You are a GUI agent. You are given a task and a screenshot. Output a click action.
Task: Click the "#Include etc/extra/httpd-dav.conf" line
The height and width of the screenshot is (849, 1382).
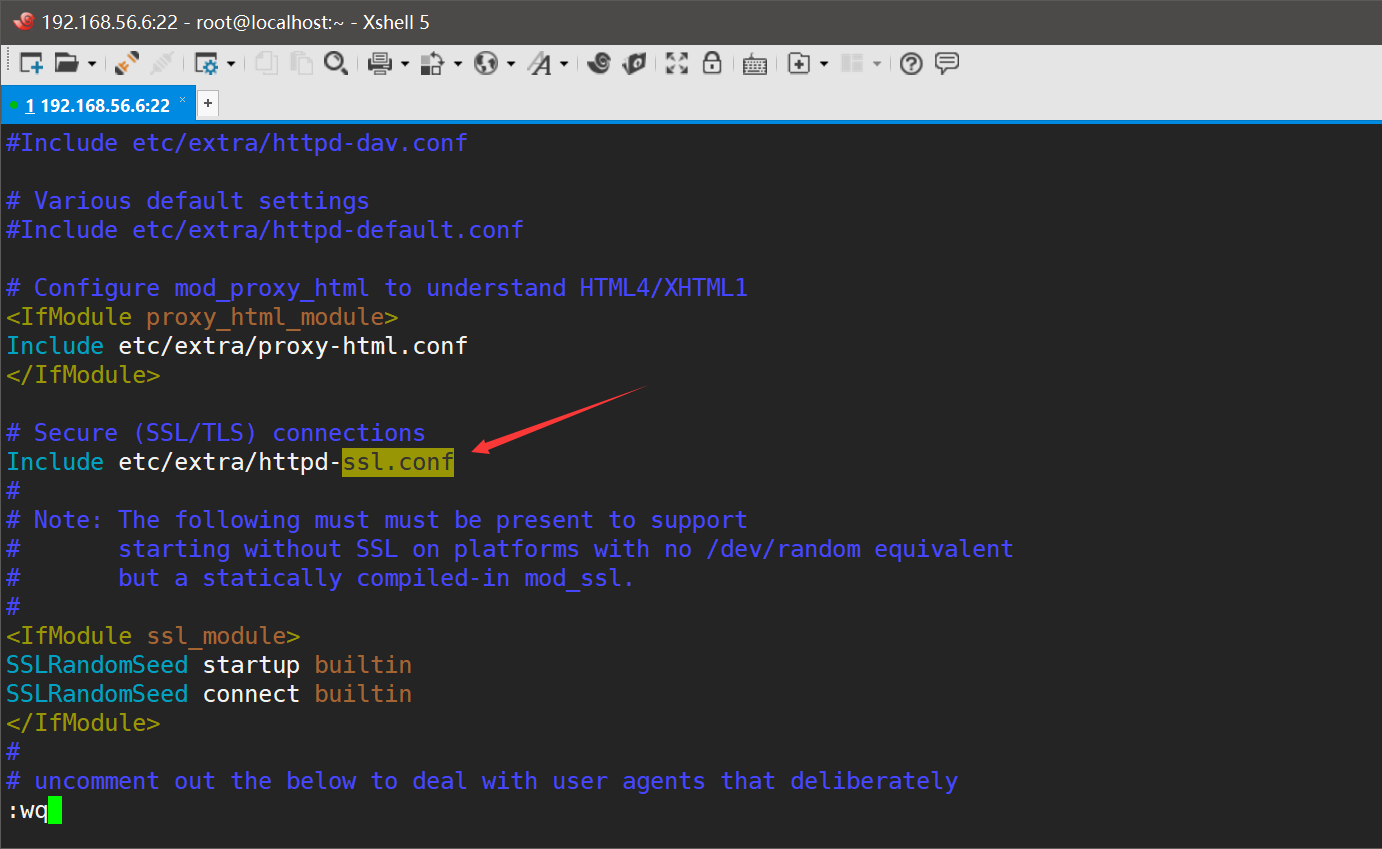pyautogui.click(x=237, y=143)
